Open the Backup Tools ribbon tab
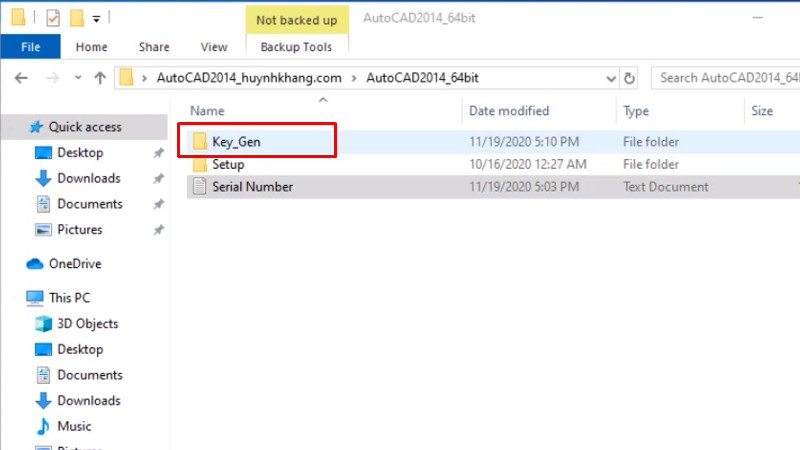Image resolution: width=800 pixels, height=450 pixels. pos(295,46)
